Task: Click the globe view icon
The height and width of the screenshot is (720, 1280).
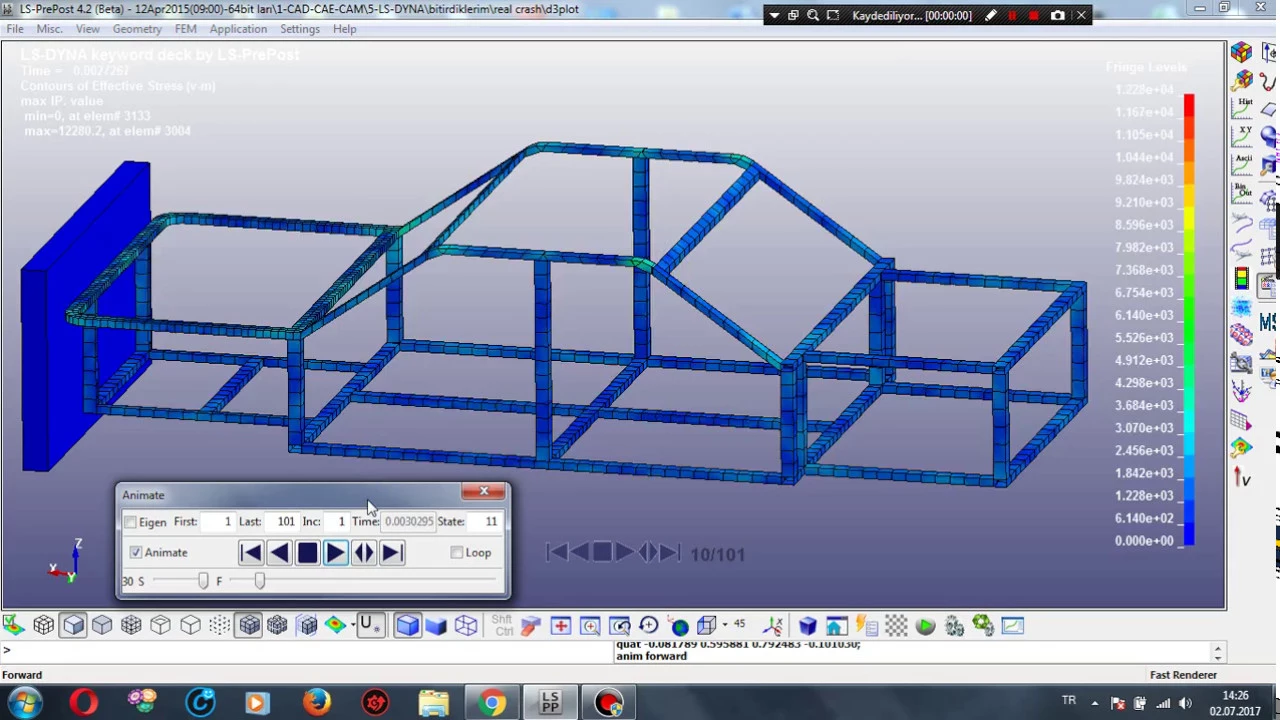Action: (679, 626)
